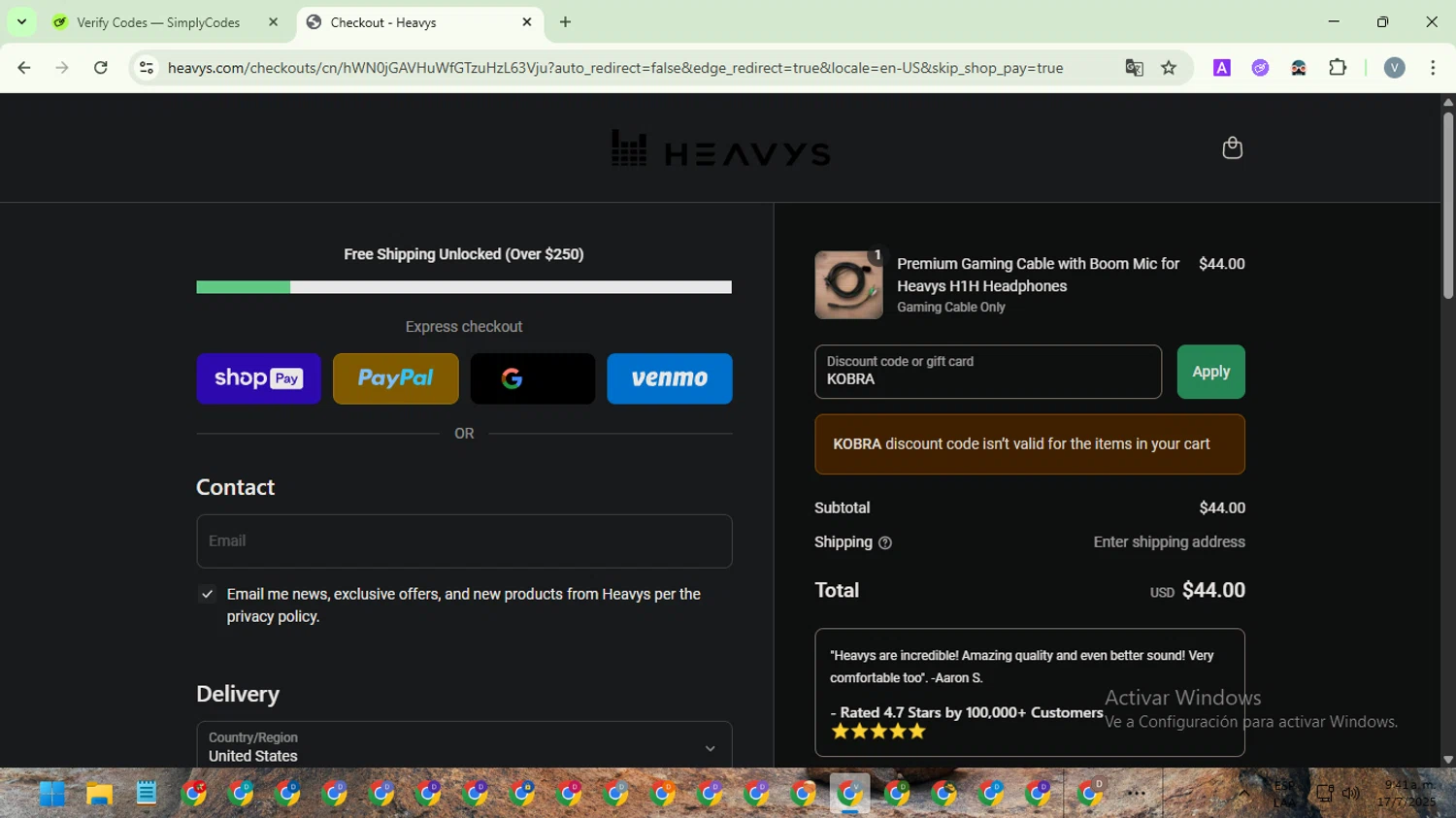Click 'Free Shipping Unlocked (Over $250)' text
This screenshot has height=818, width=1456.
point(464,254)
